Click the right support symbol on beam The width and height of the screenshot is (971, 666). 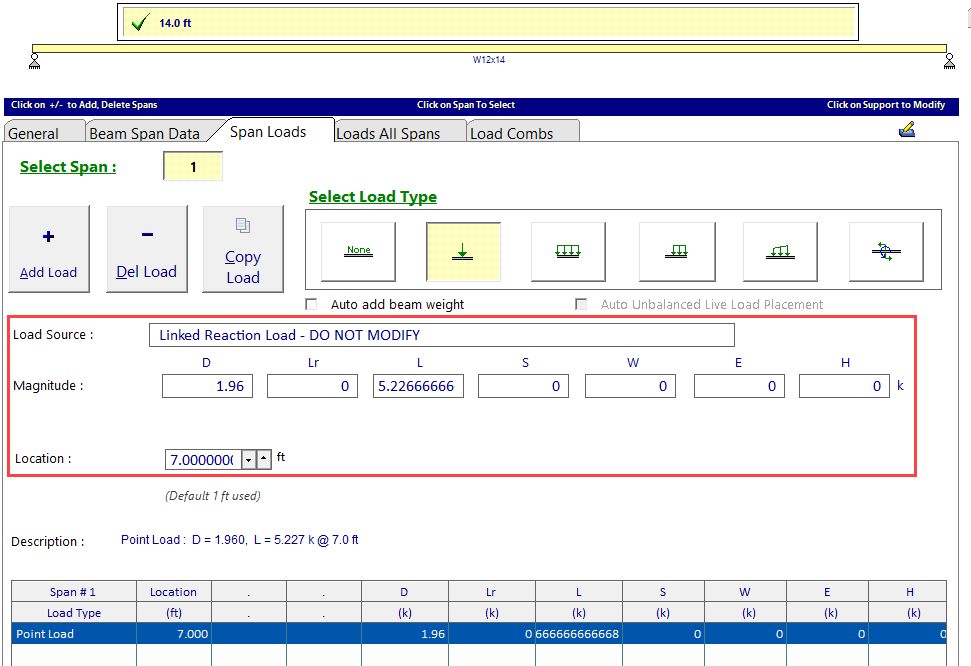click(x=949, y=61)
